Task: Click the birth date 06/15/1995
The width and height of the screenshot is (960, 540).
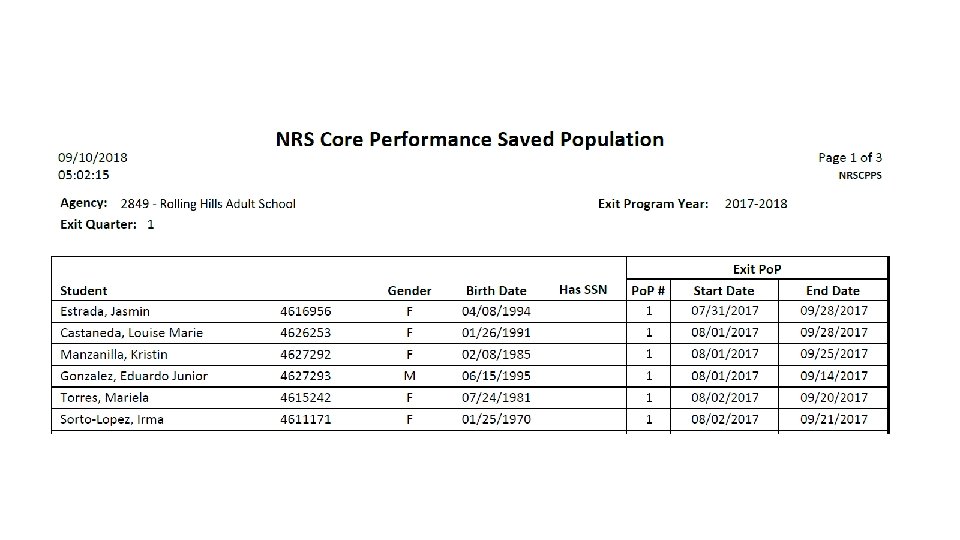Action: click(x=496, y=376)
